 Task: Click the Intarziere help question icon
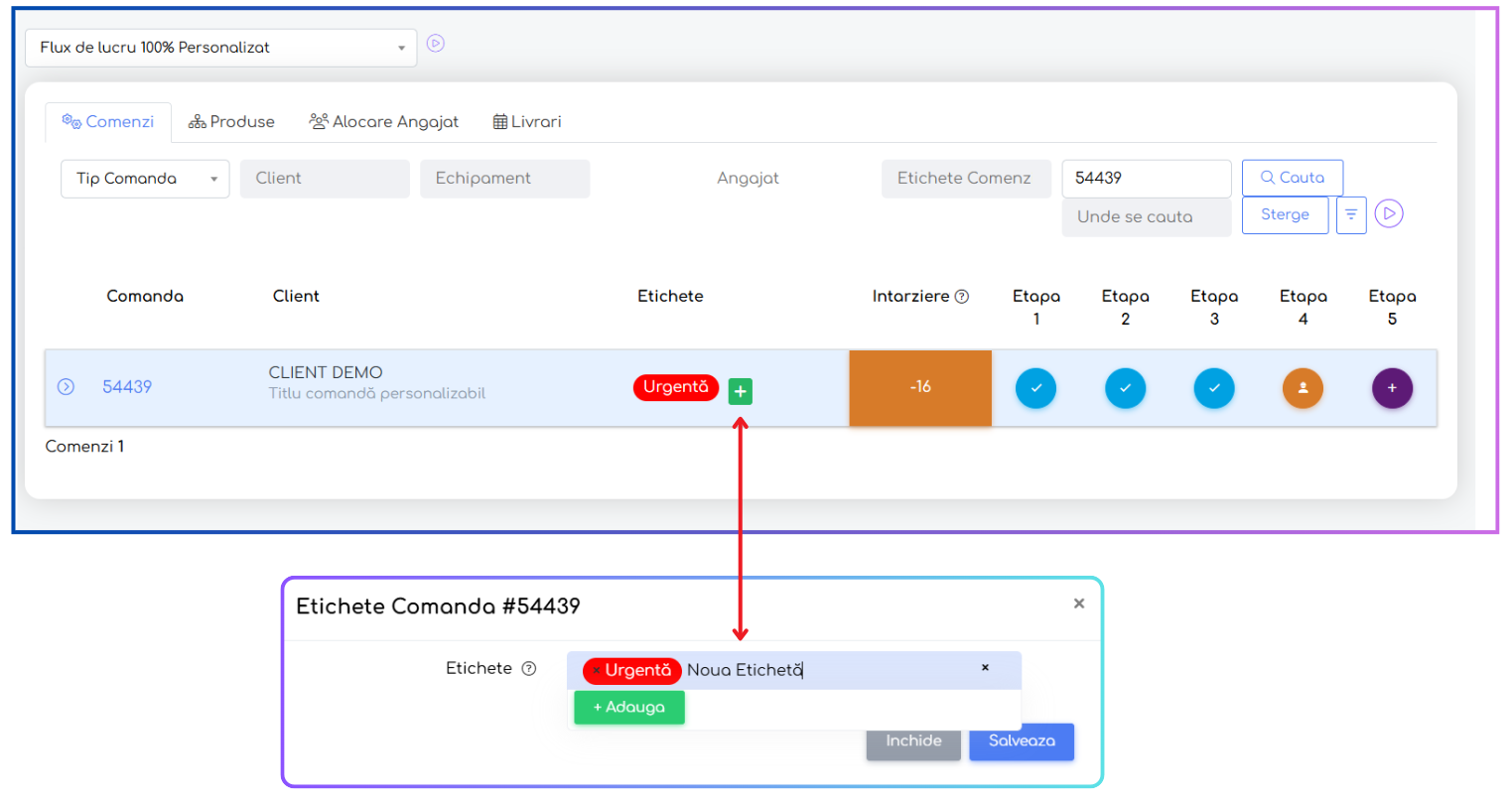point(961,297)
